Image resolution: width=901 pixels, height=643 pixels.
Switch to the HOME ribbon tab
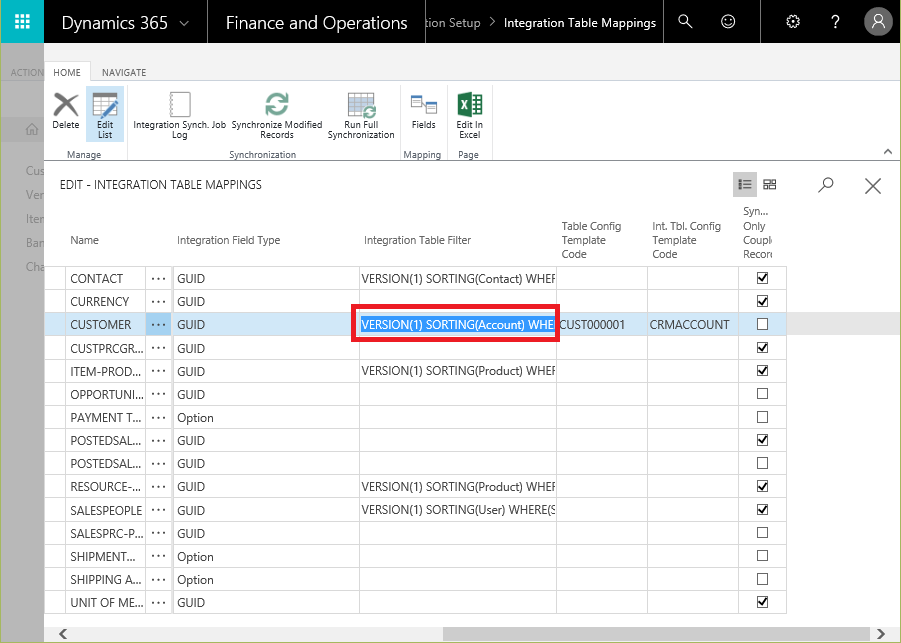(x=67, y=72)
